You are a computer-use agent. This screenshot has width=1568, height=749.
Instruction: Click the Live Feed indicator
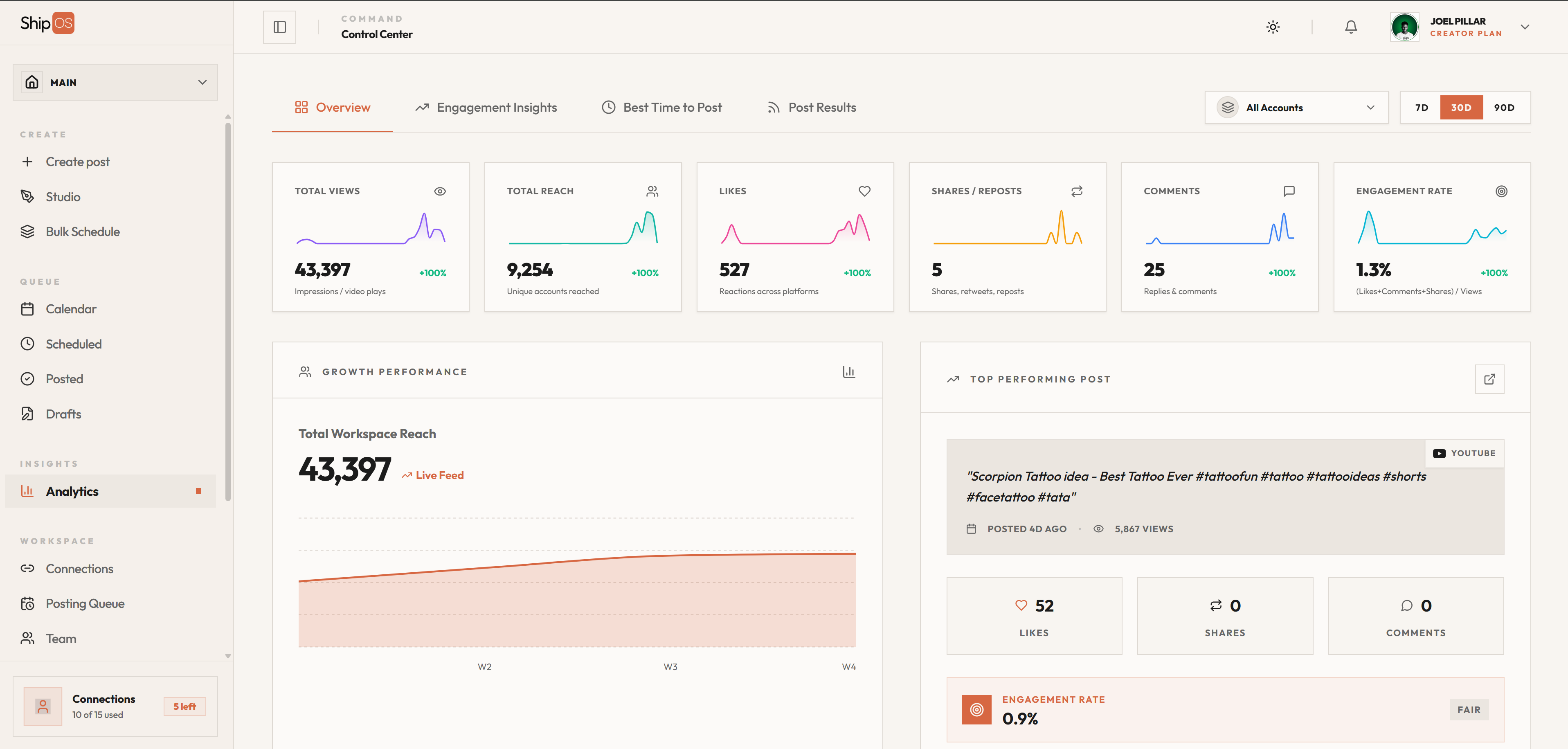[x=433, y=475]
